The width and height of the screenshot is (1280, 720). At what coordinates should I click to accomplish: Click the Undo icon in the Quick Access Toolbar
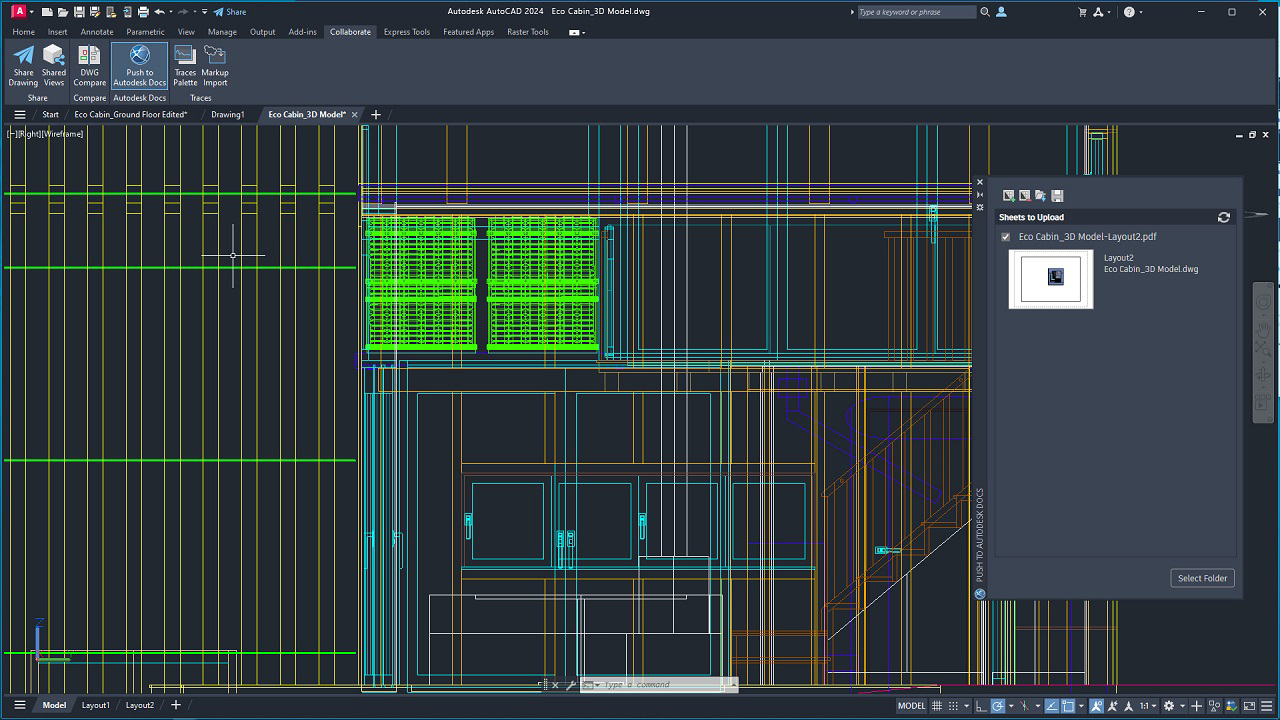tap(161, 11)
